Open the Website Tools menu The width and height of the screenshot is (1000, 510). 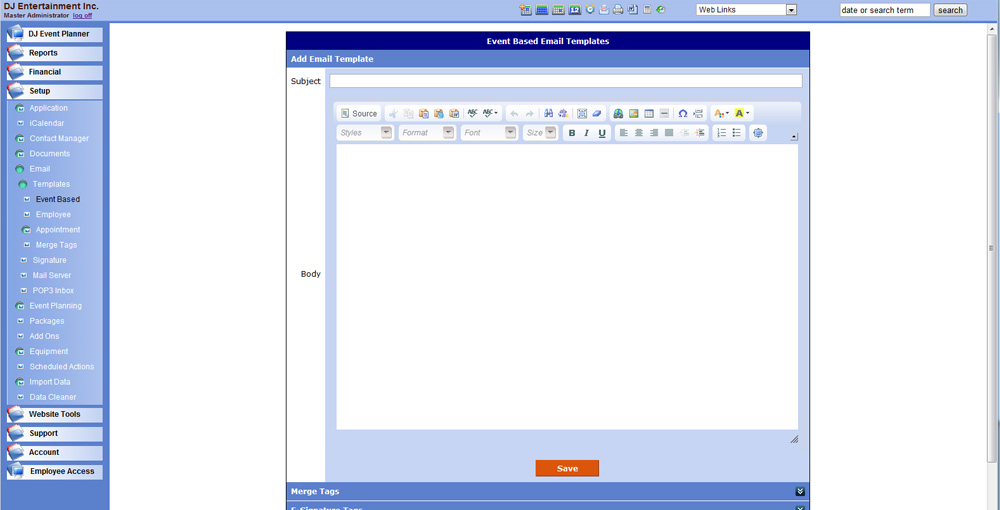55,414
